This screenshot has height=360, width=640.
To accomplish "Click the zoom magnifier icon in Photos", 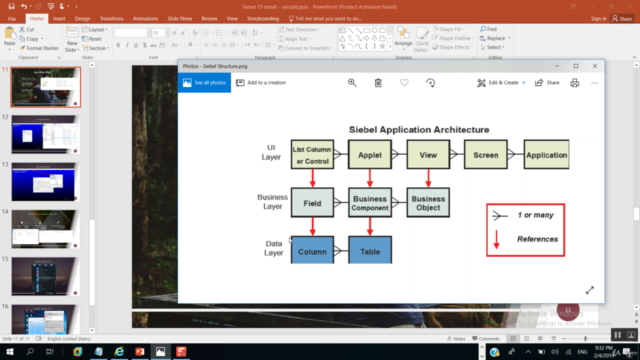I will 352,83.
